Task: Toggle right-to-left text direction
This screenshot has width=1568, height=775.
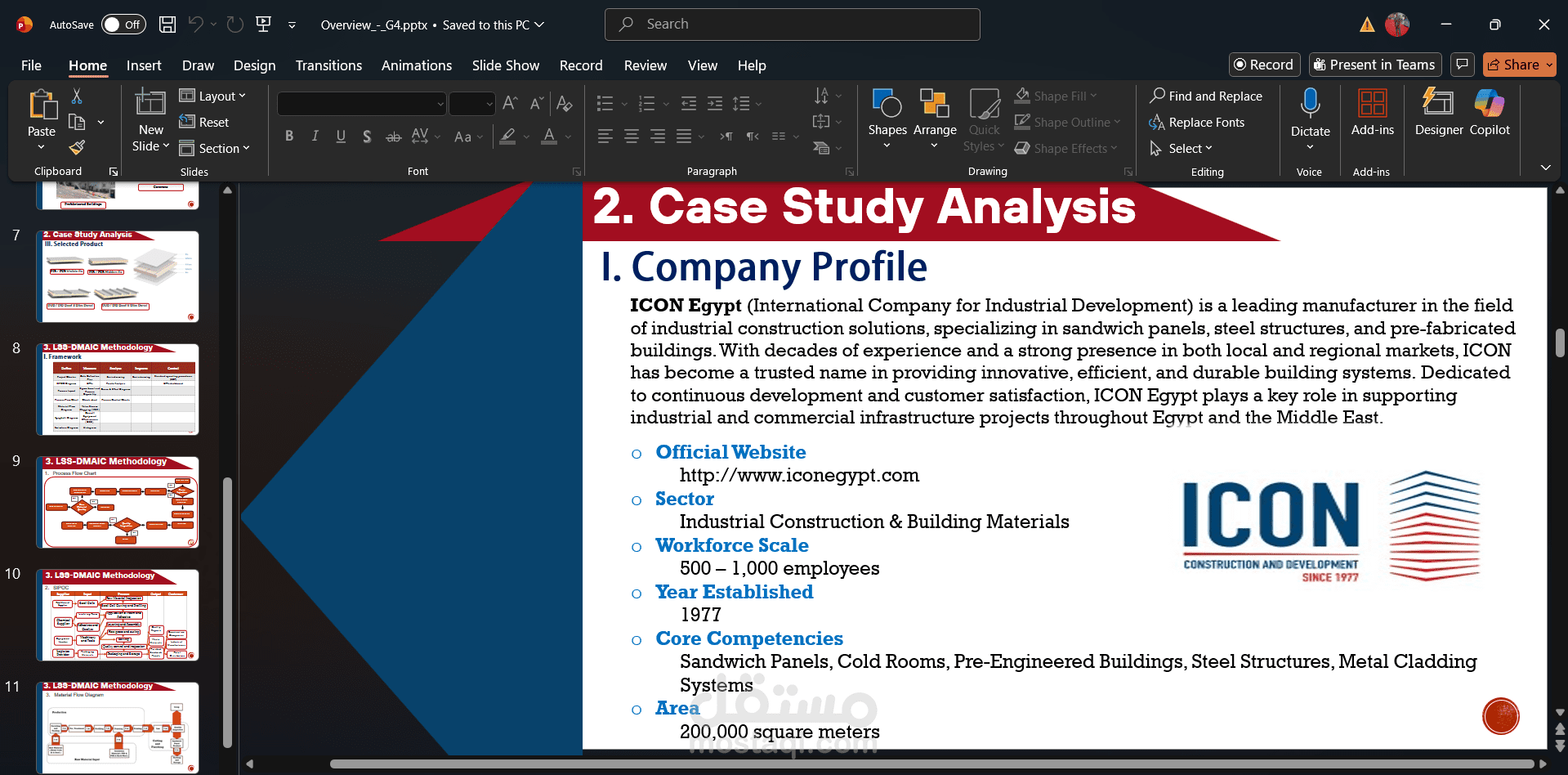Action: (x=753, y=137)
